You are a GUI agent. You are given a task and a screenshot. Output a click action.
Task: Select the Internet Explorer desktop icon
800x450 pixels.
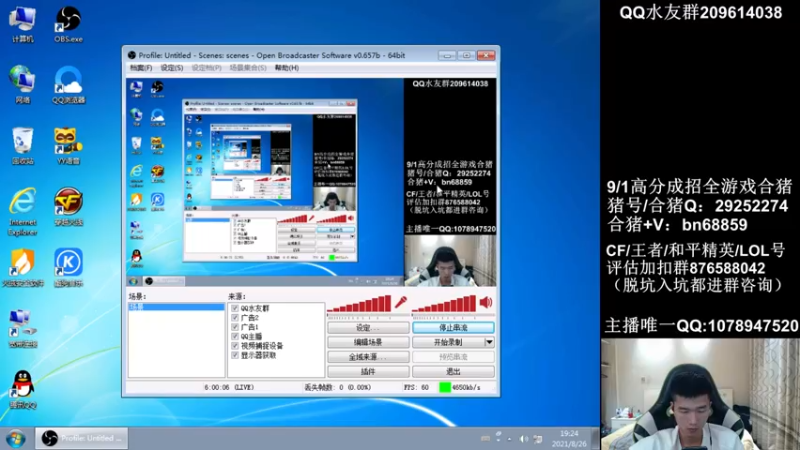[x=22, y=211]
